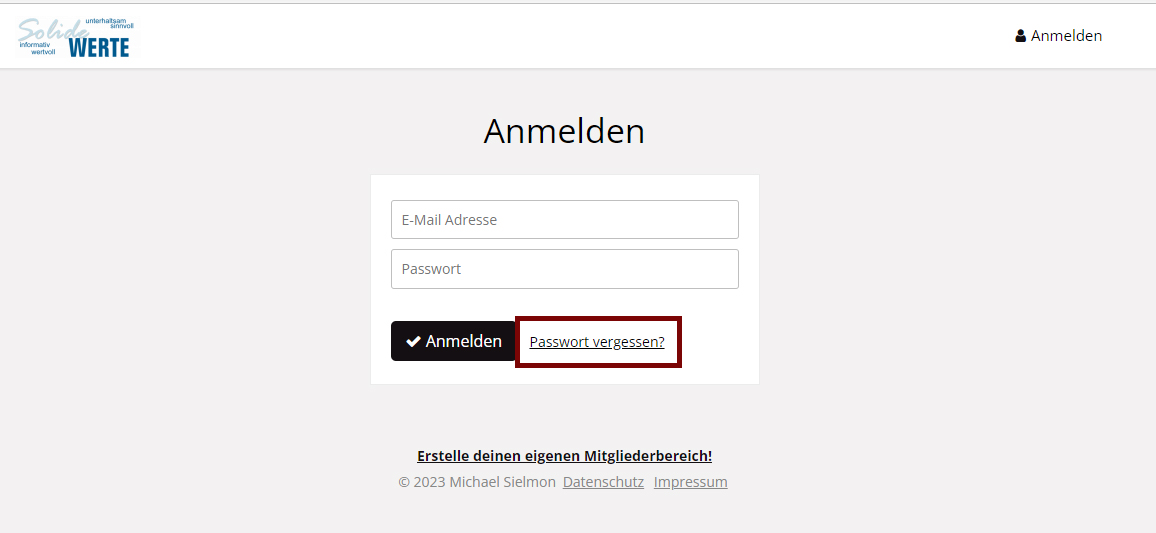
Task: Click the 'unterhaltsam sinnvoll' tagline in the logo
Action: click(x=110, y=22)
